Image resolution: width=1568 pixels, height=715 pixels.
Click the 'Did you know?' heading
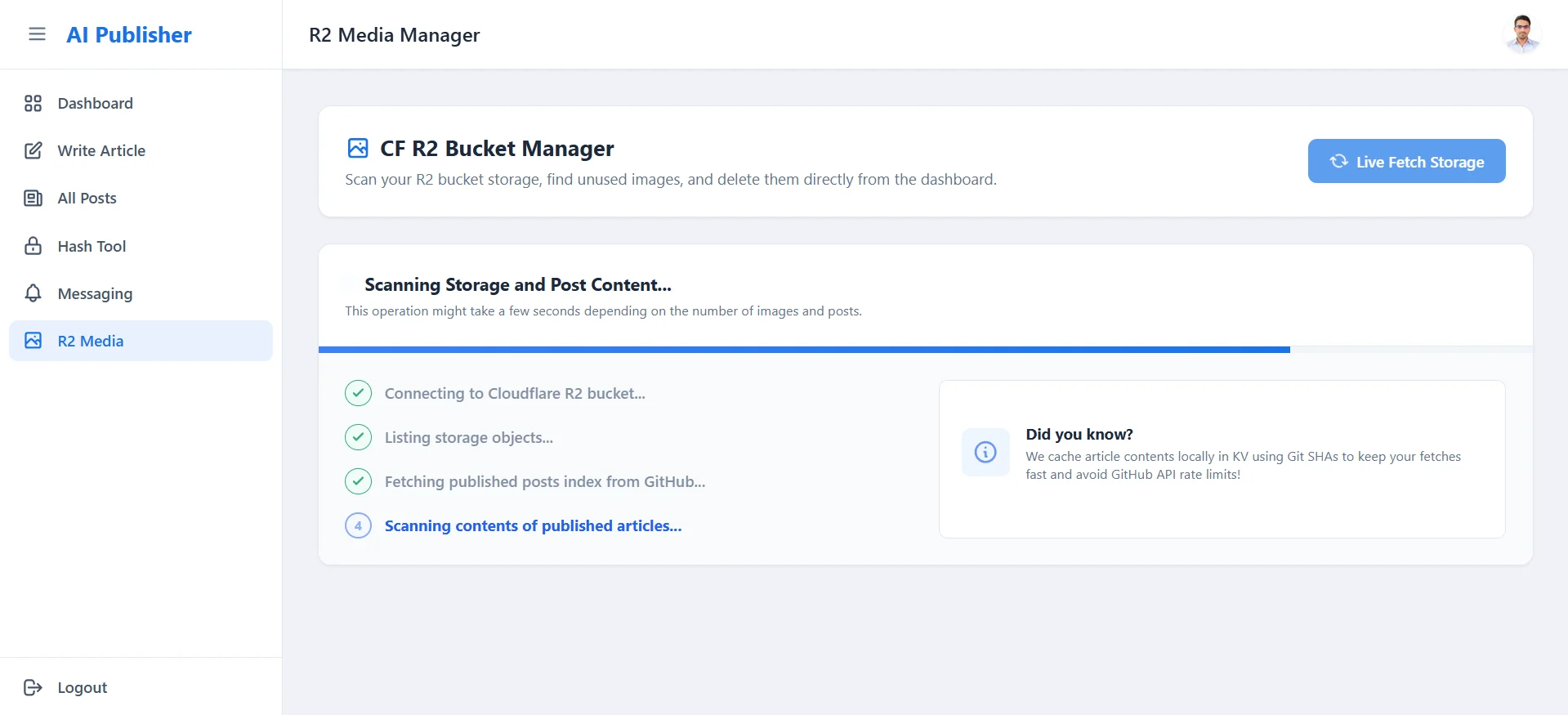pos(1079,434)
